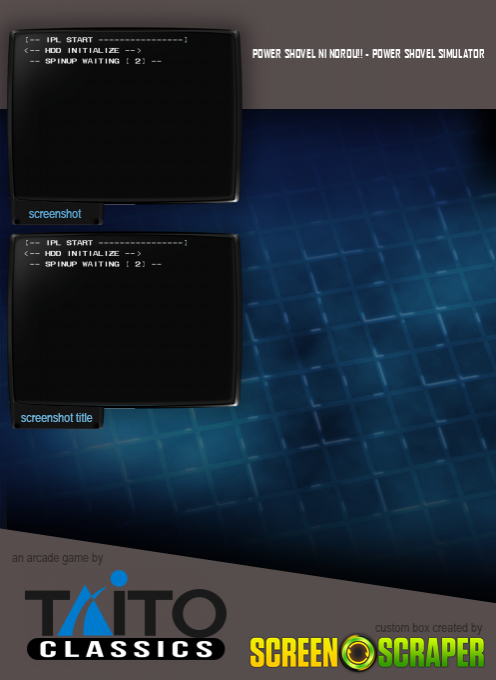Click the green SCRAPER word logo
The image size is (496, 680).
click(431, 653)
